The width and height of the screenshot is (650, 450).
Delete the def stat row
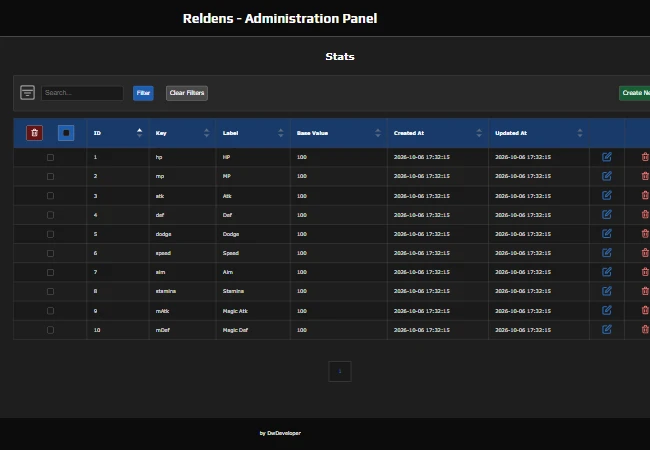pos(645,214)
